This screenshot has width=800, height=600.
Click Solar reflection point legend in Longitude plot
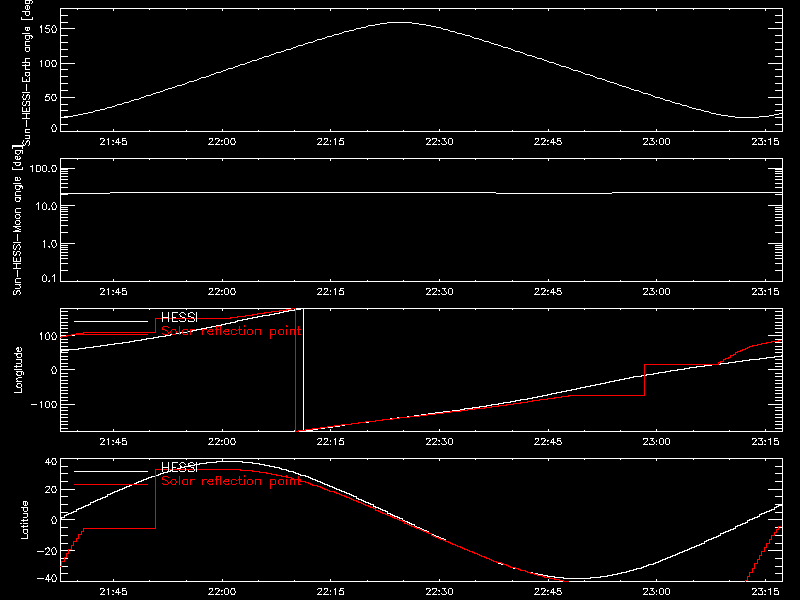click(231, 332)
